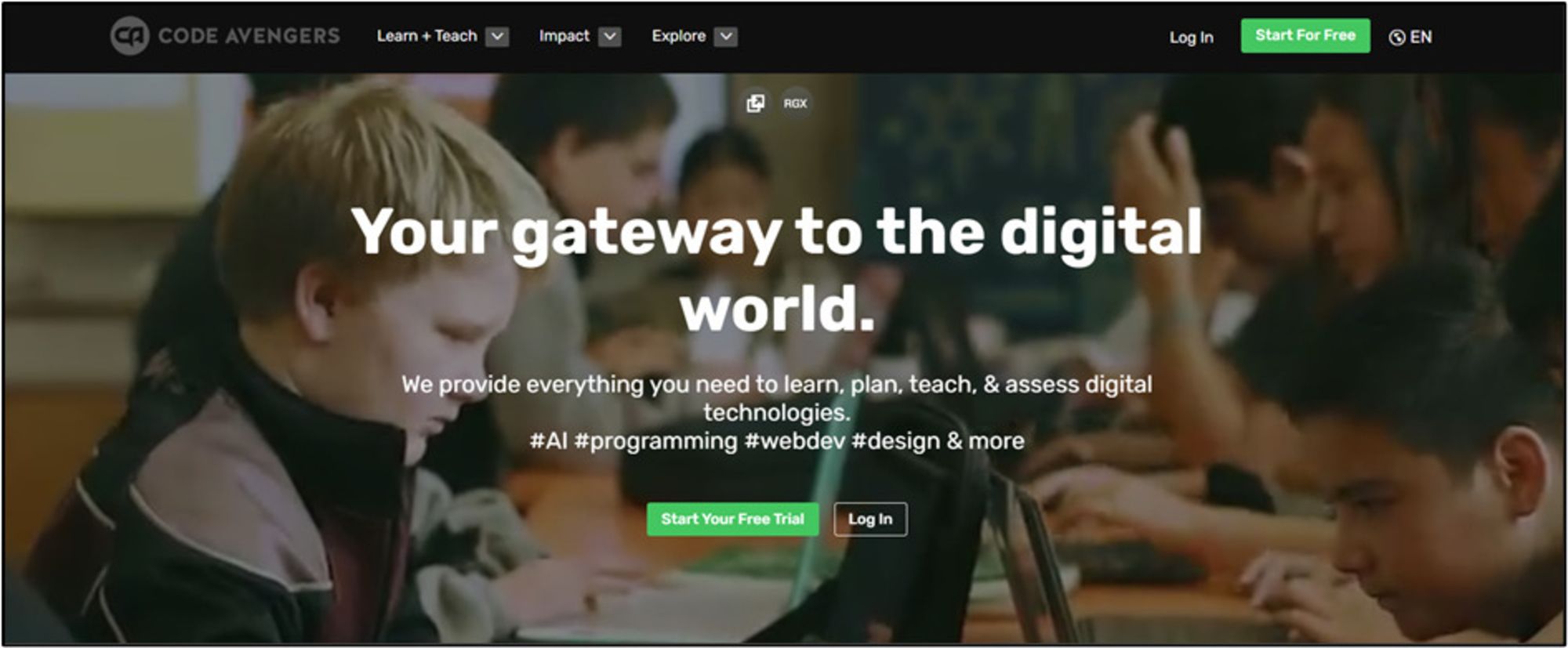The height and width of the screenshot is (648, 1568).
Task: Click the overlapping squares copy icon
Action: 756,103
